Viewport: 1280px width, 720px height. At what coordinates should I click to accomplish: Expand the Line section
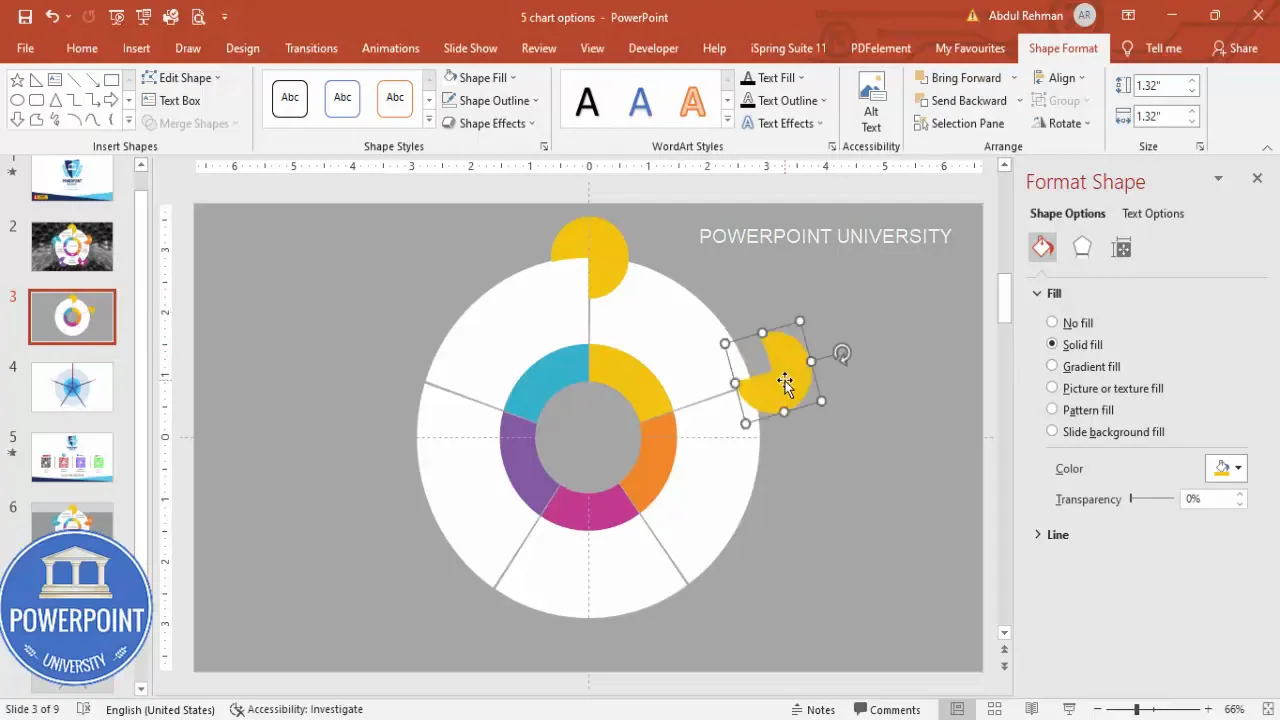click(1051, 535)
